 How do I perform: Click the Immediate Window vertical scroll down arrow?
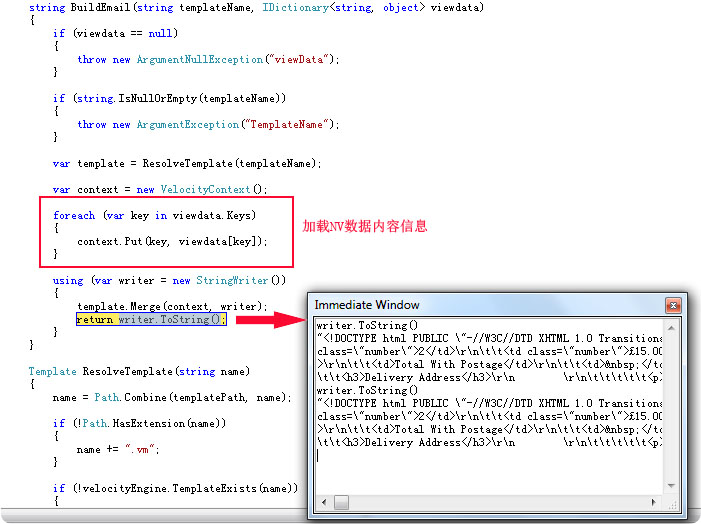[x=671, y=486]
